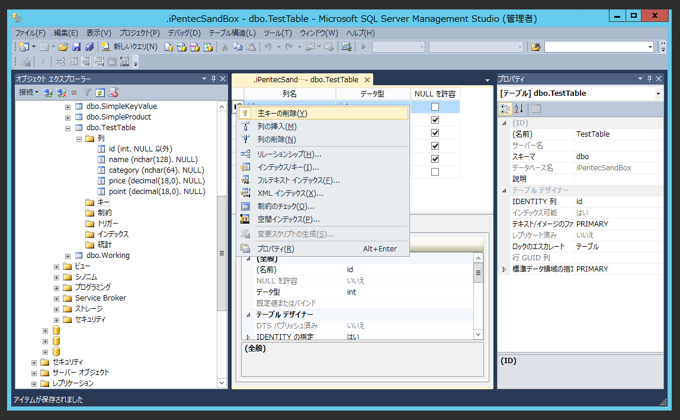Click the Alphabetical sort icon in Properties
This screenshot has width=680, height=420.
[x=519, y=108]
